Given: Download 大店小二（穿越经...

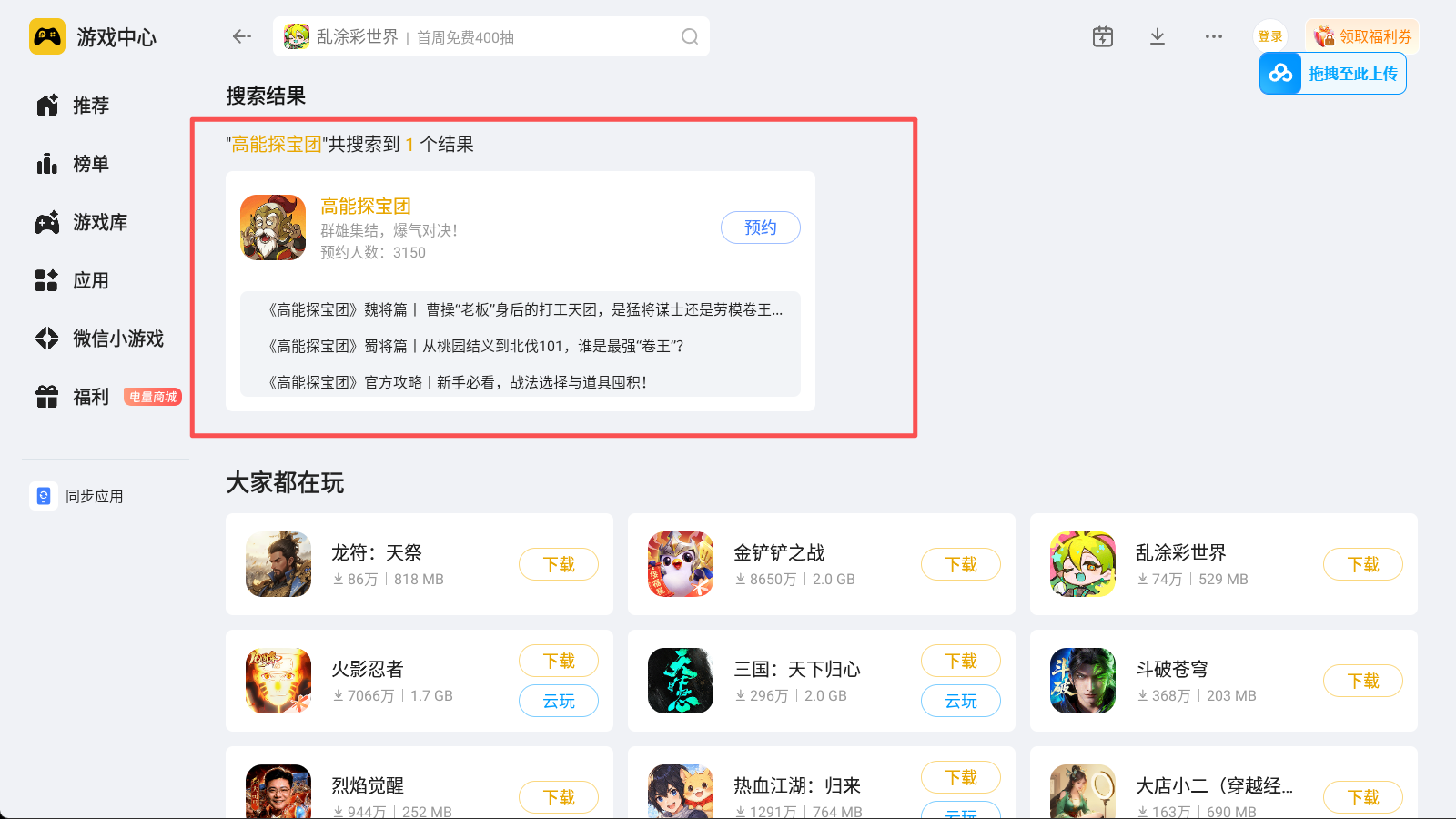Looking at the screenshot, I should point(1363,797).
